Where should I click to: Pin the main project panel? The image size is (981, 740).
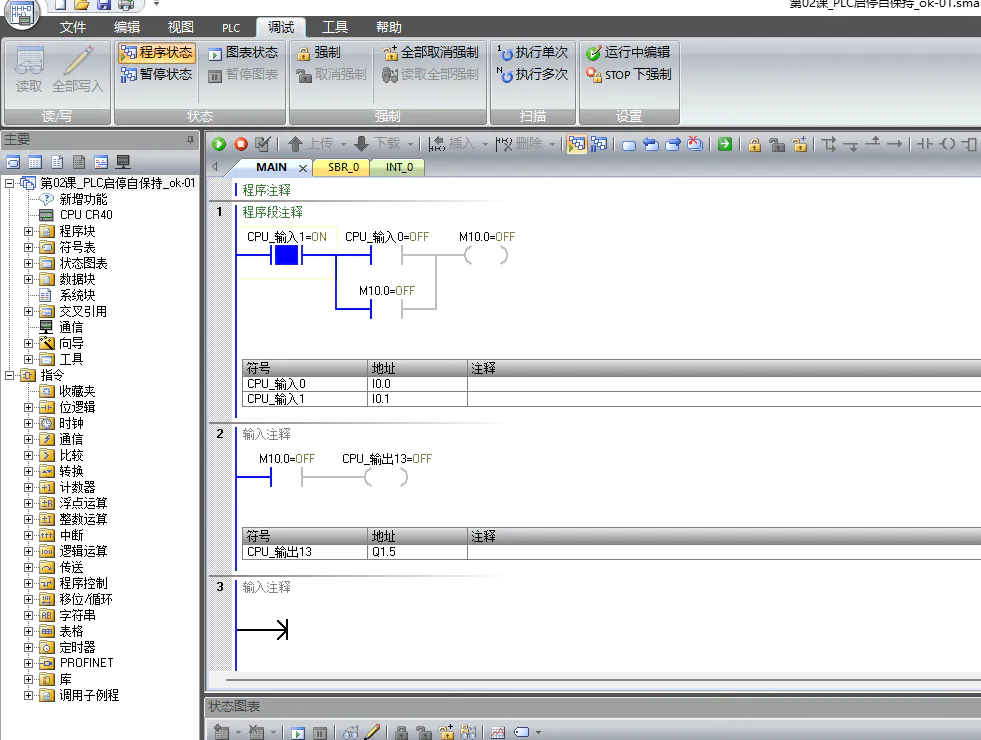(x=190, y=140)
